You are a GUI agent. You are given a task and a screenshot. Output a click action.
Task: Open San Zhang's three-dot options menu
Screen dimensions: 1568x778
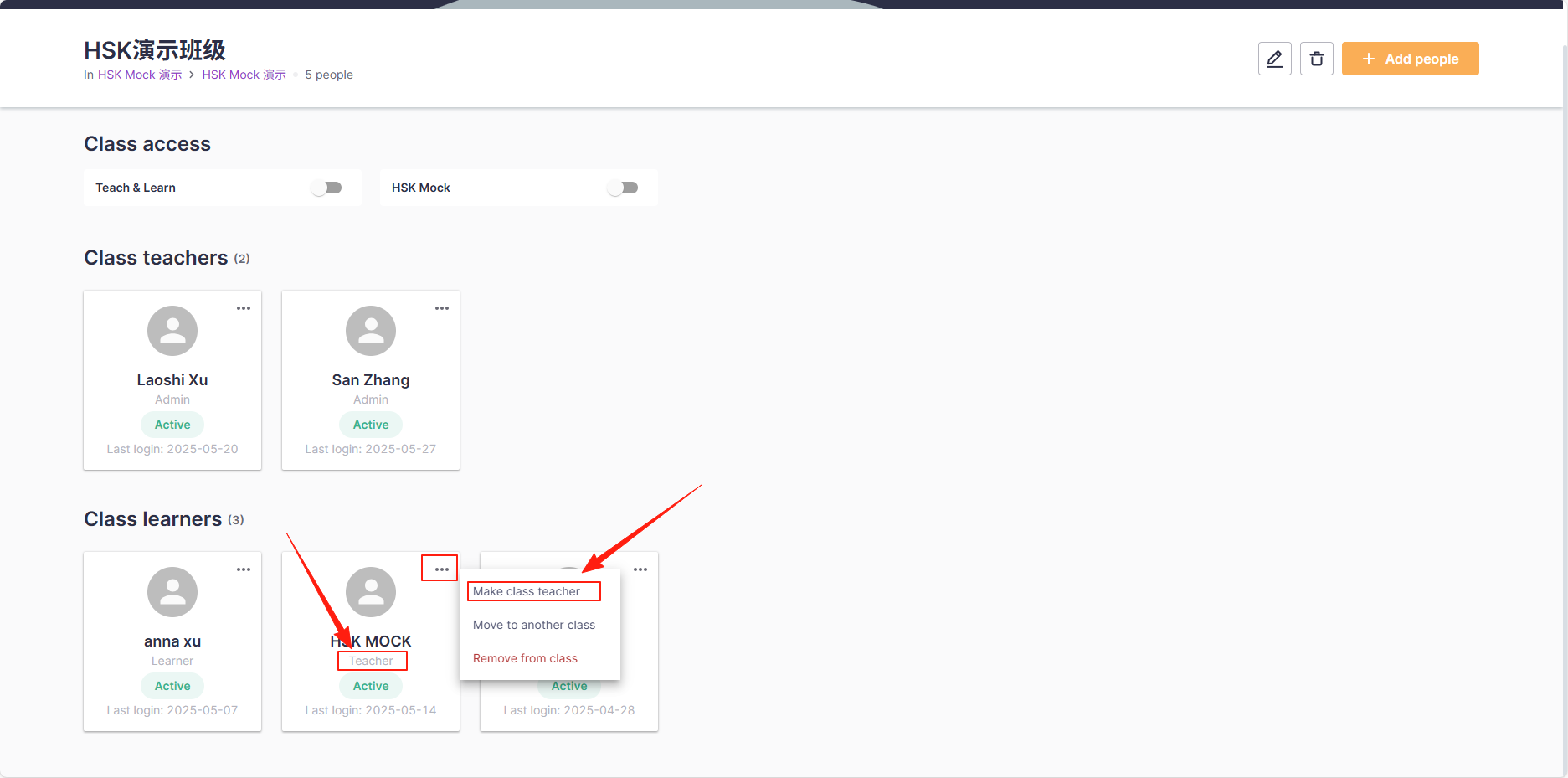pyautogui.click(x=442, y=308)
